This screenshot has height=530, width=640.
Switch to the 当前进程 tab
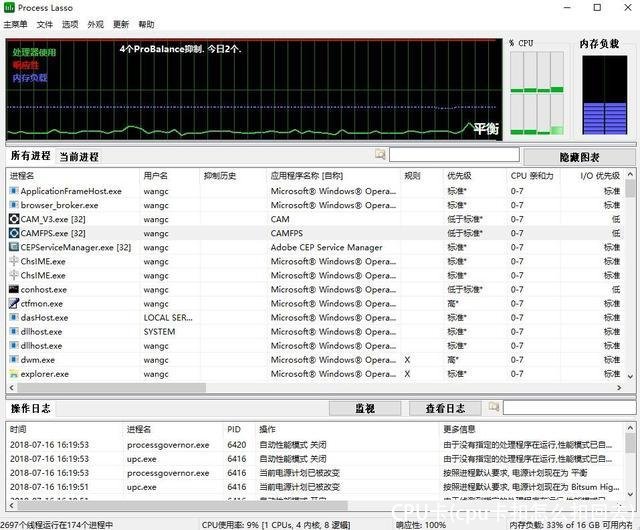coord(79,157)
